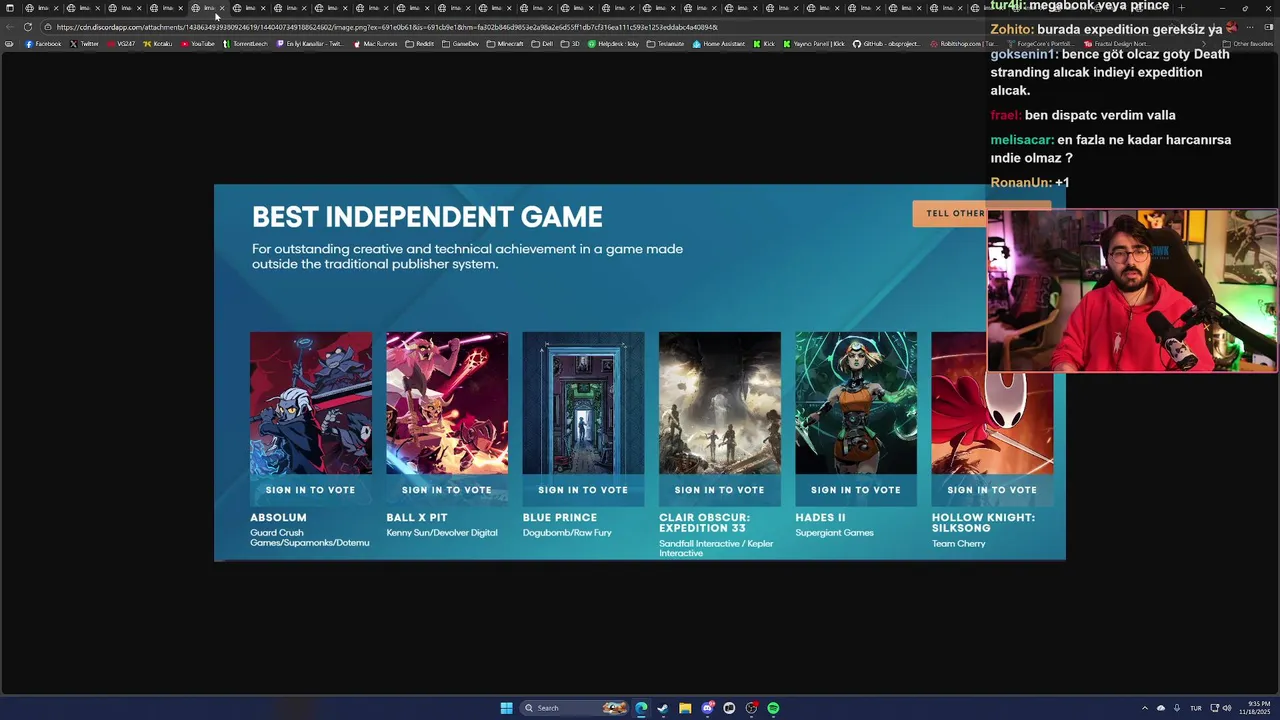Image resolution: width=1280 pixels, height=720 pixels.
Task: Select the Blue Prince cover art
Action: coord(583,403)
